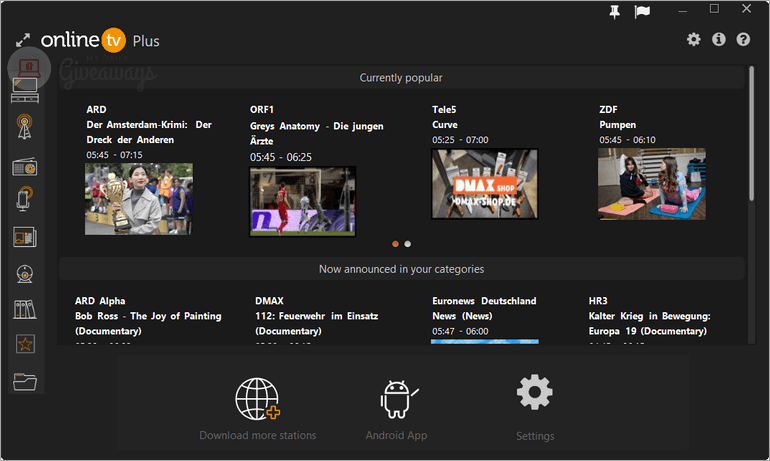
Task: Click the globe Download more stations icon
Action: (x=257, y=399)
